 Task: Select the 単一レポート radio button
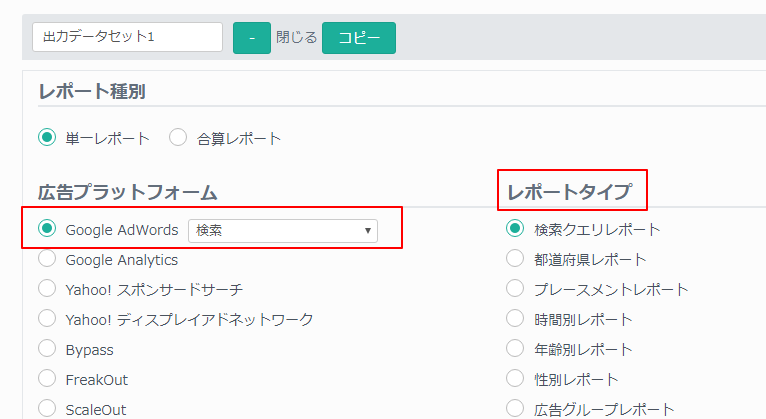tap(47, 137)
